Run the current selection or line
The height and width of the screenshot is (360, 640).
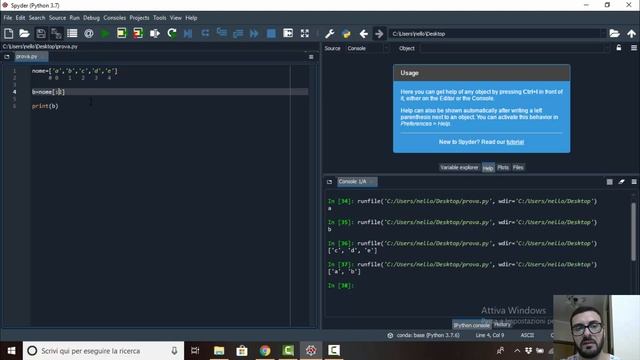click(155, 33)
